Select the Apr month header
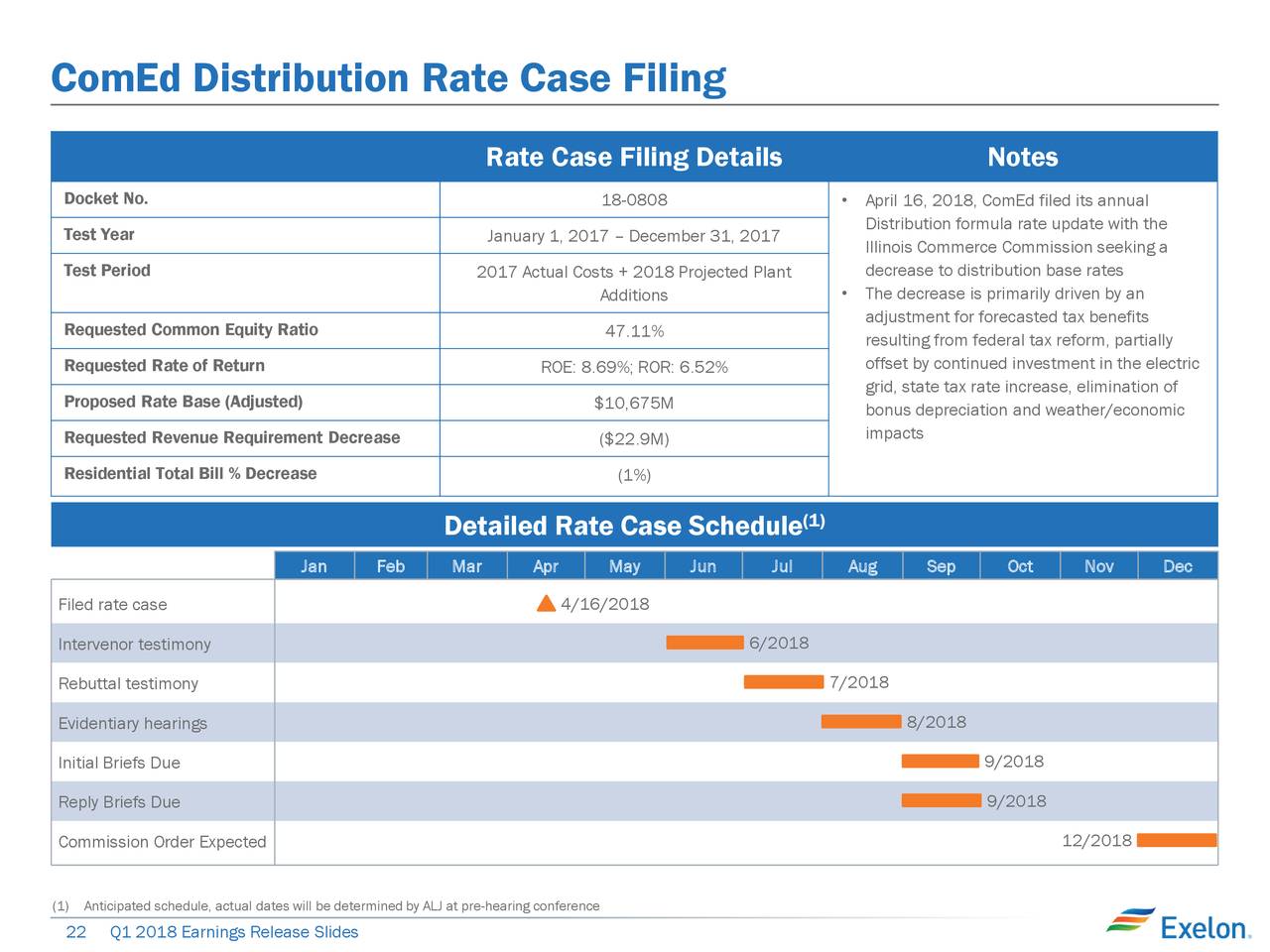 pyautogui.click(x=546, y=566)
